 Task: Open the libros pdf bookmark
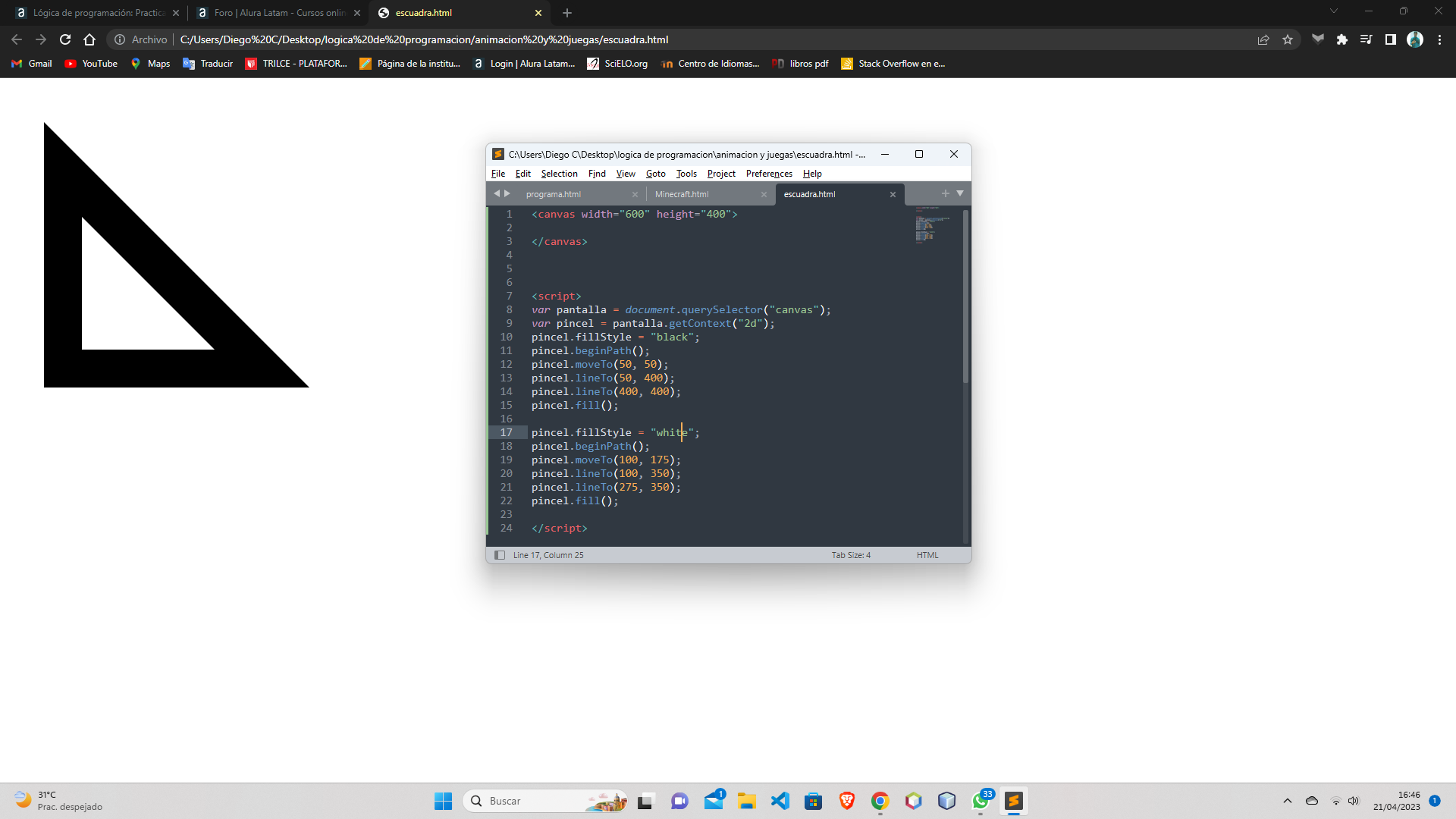800,64
